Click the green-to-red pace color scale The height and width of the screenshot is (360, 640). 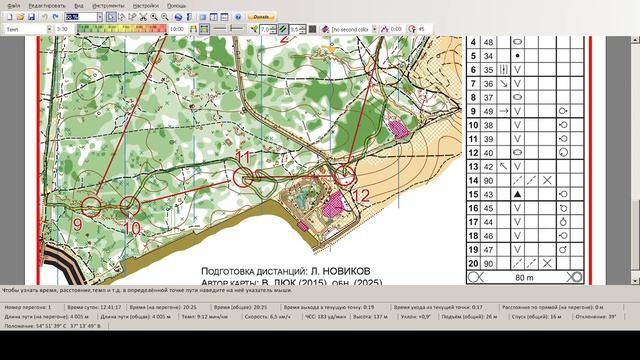tap(122, 29)
